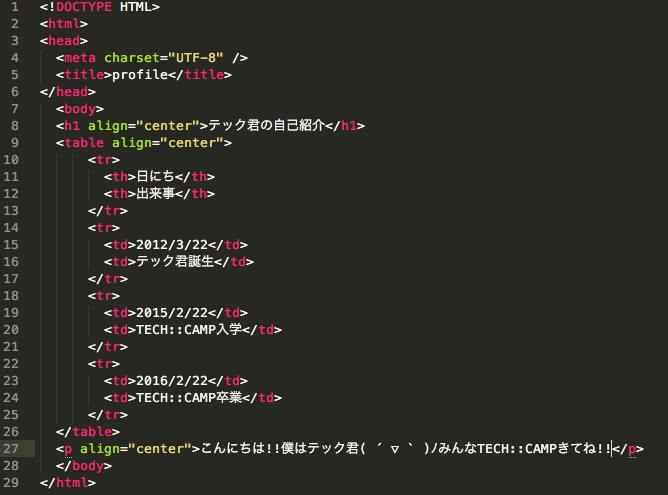Click the closing body tag on line 28
The image size is (668, 495).
click(x=84, y=466)
